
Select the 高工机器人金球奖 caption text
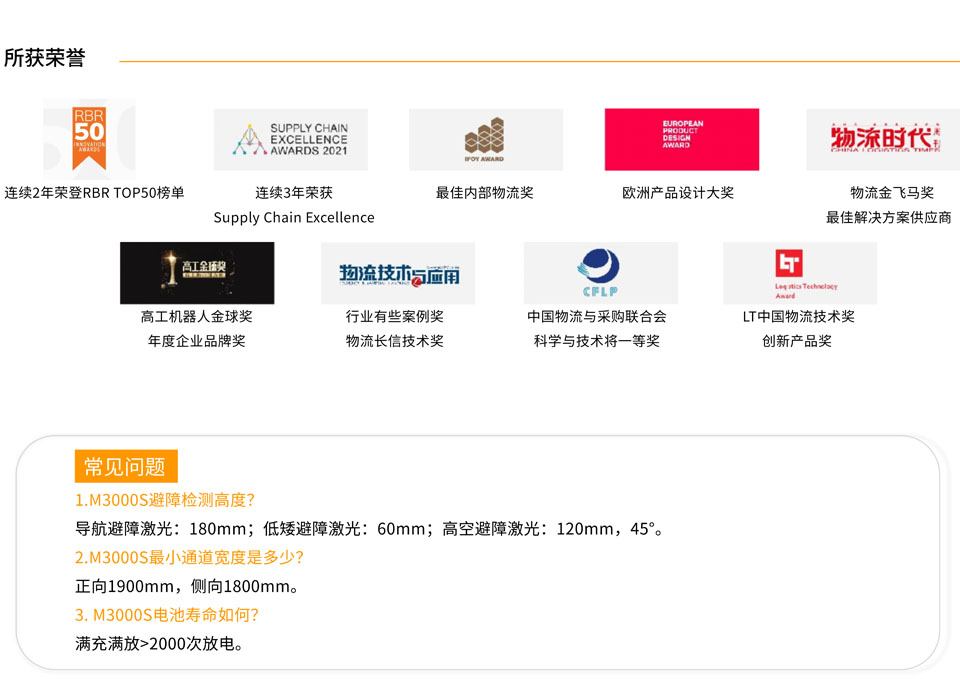(197, 317)
